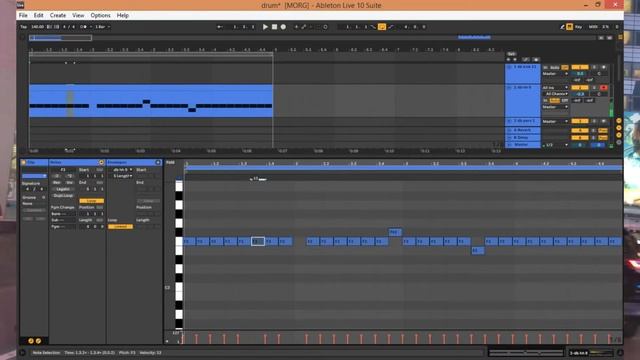
Task: Toggle the Loop switch in transport
Action: pyautogui.click(x=382, y=27)
